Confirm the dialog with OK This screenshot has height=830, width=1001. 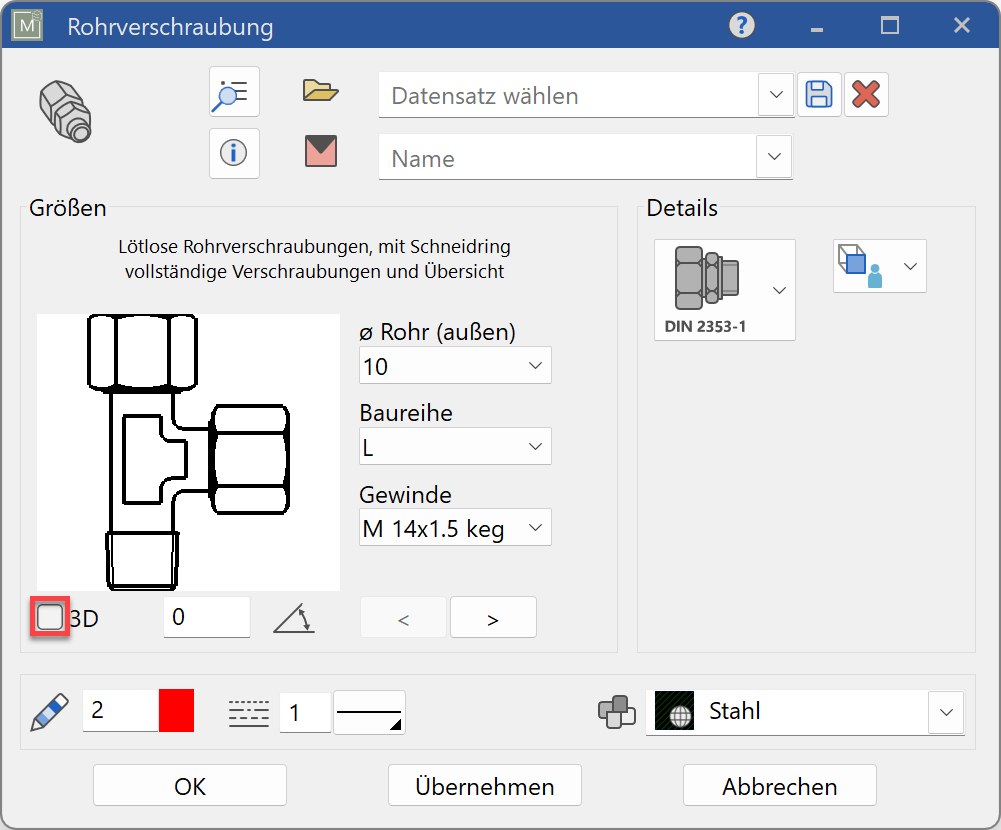pos(188,785)
